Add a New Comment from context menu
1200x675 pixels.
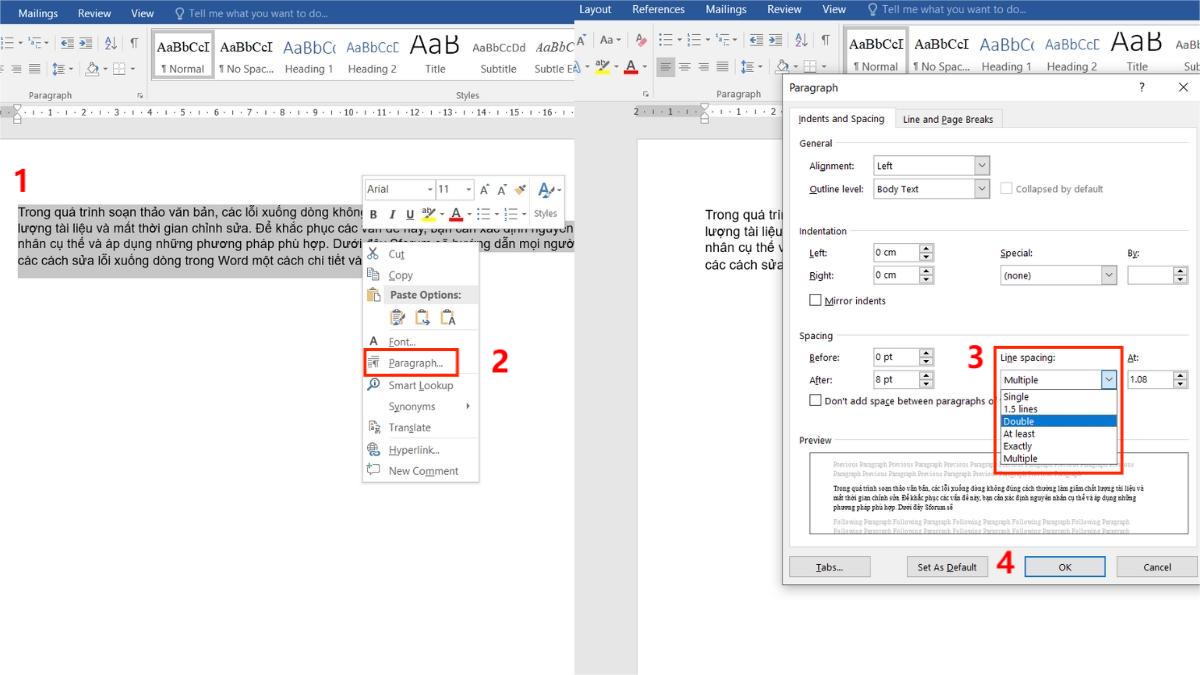[x=423, y=471]
